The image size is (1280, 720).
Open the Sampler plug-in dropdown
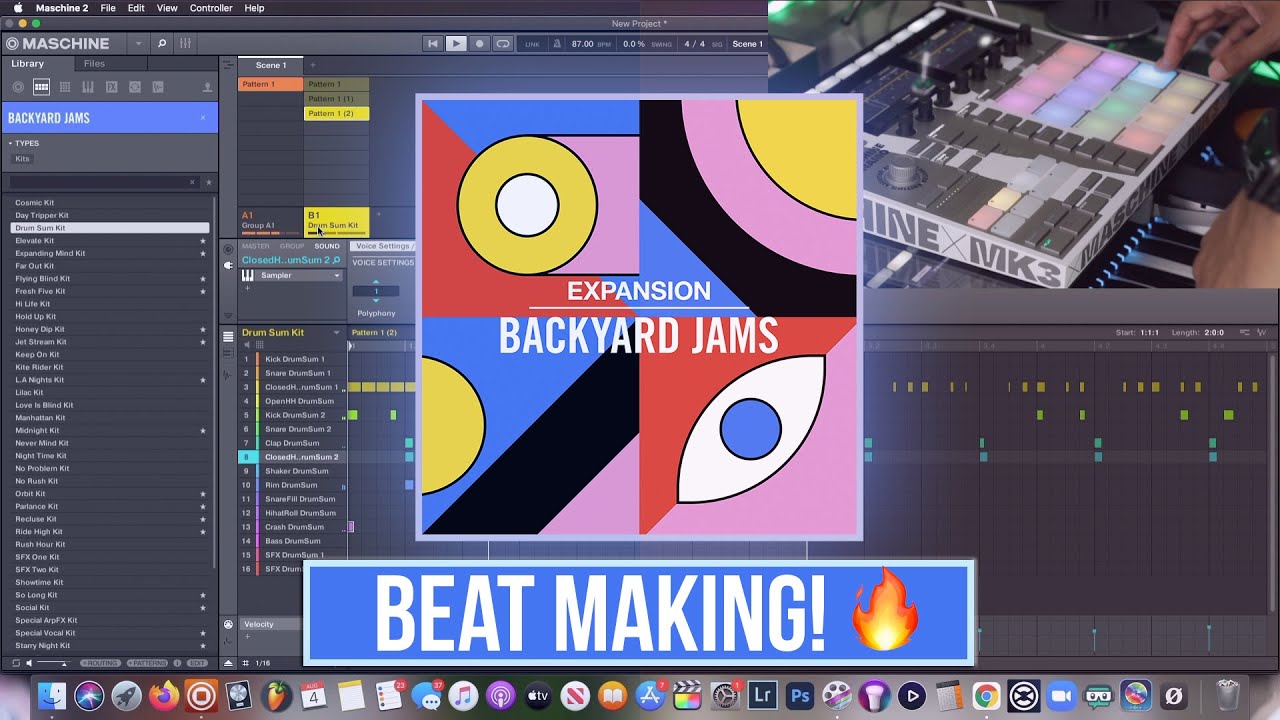tap(337, 276)
